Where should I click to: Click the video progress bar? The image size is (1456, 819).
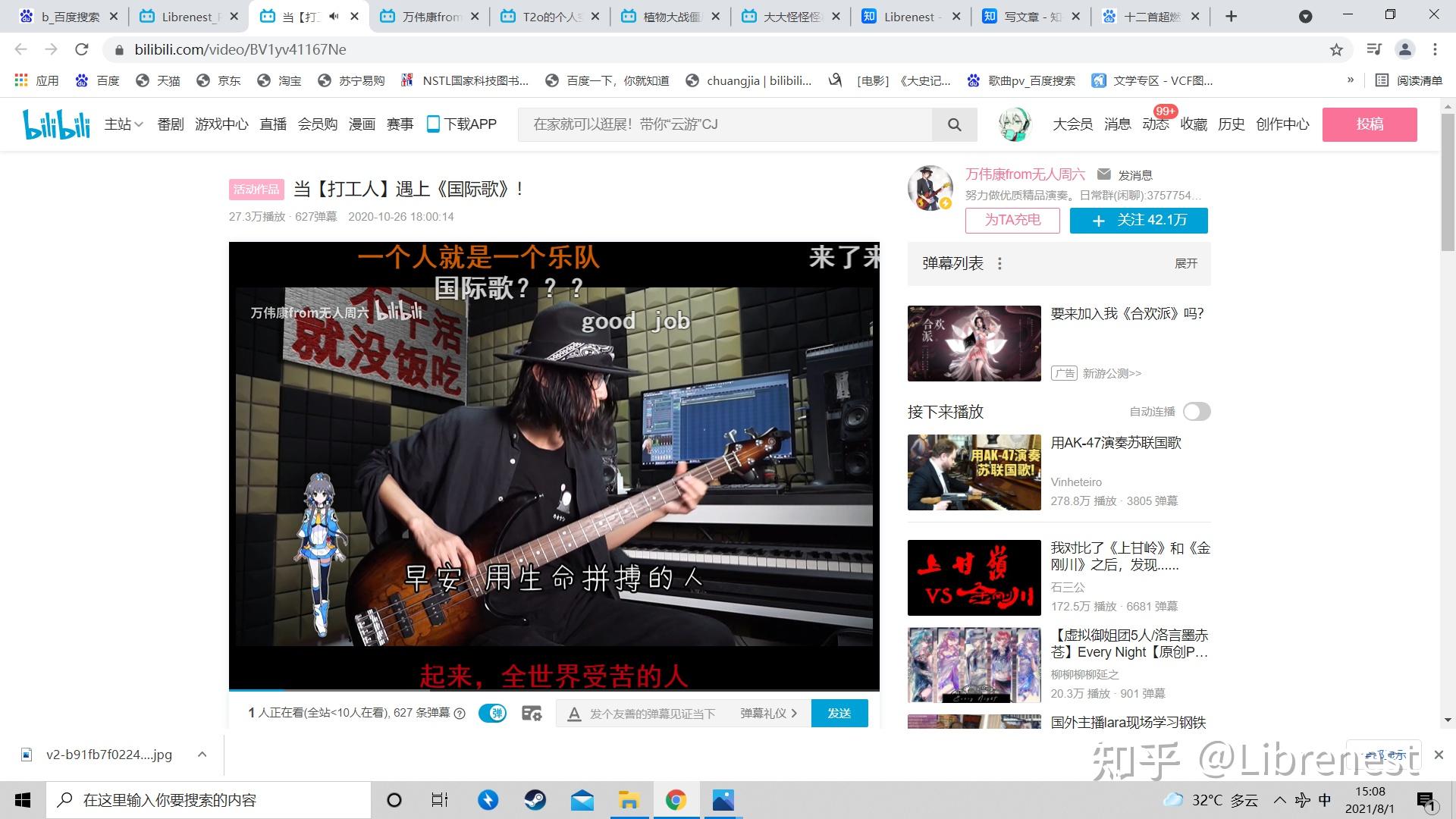pyautogui.click(x=554, y=690)
